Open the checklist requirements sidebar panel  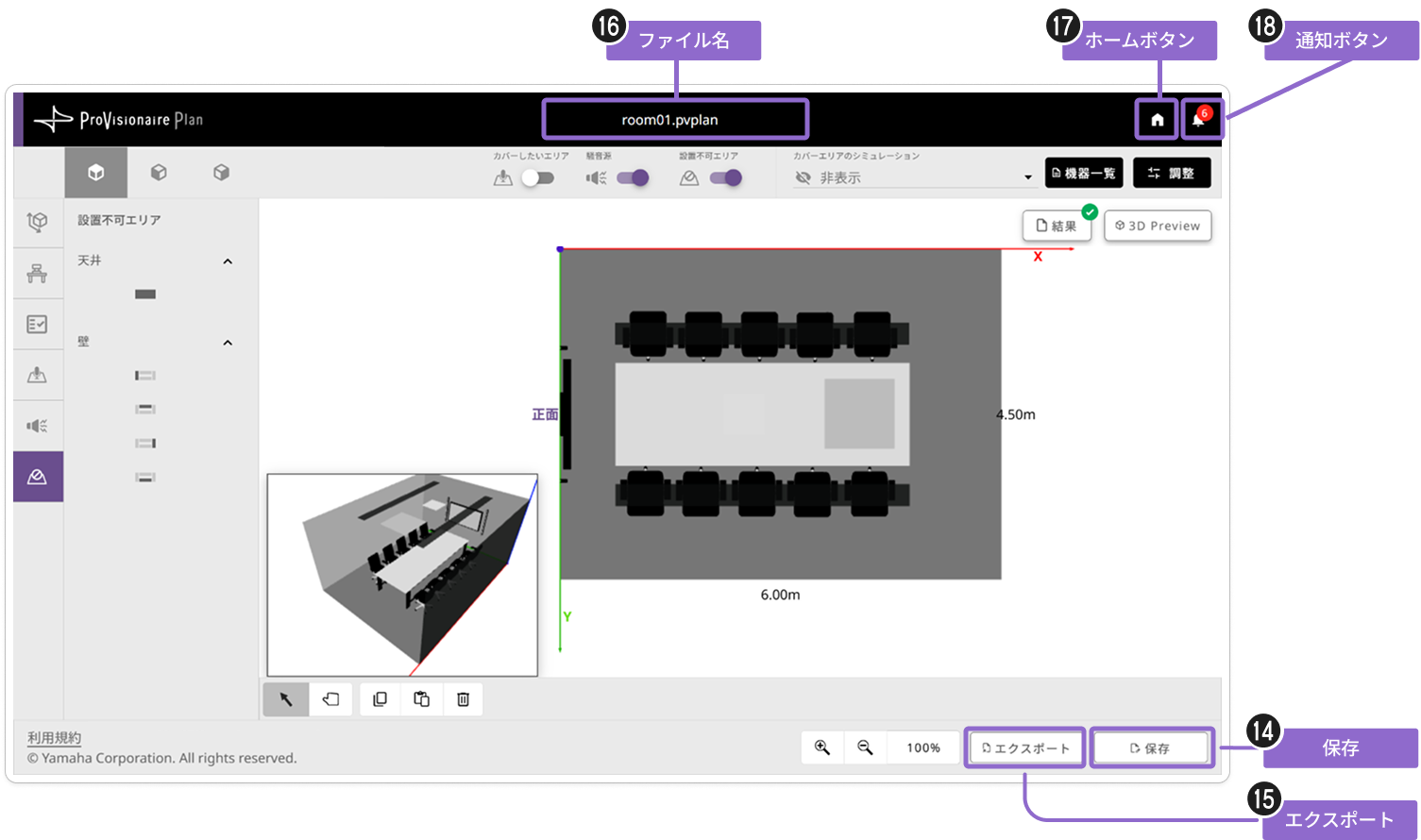(38, 325)
